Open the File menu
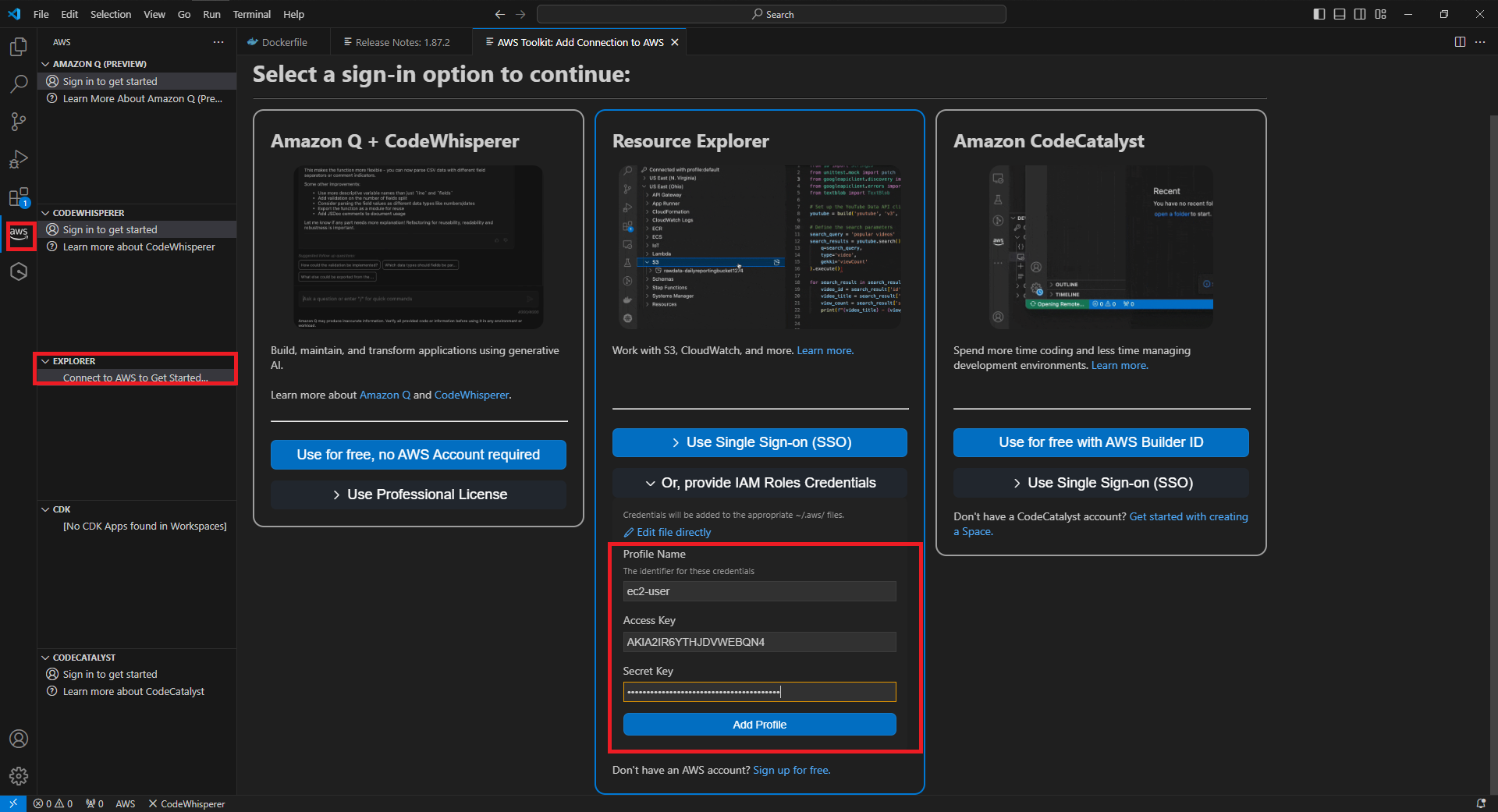This screenshot has width=1498, height=812. pyautogui.click(x=41, y=14)
